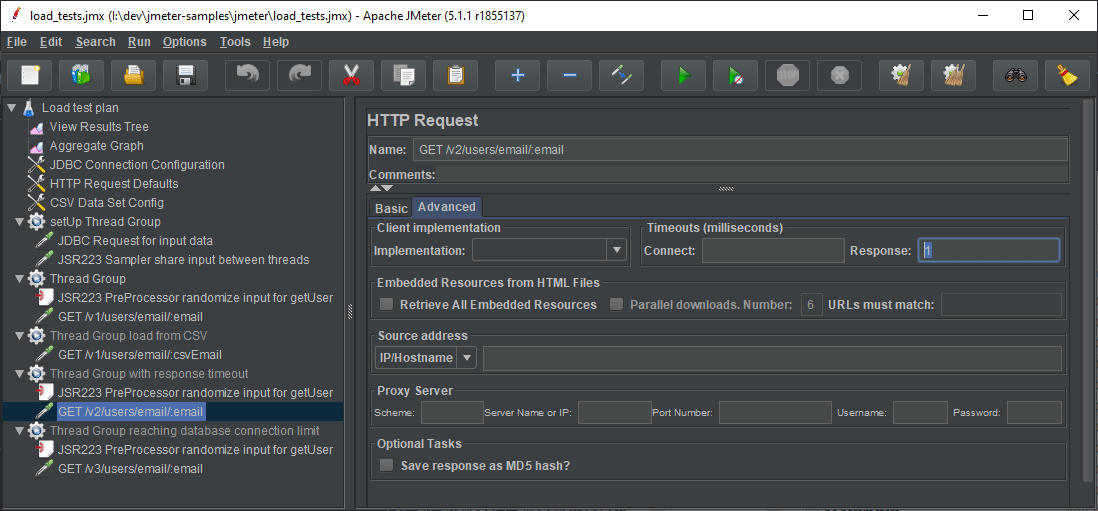Save the test plan with floppy icon

click(186, 75)
